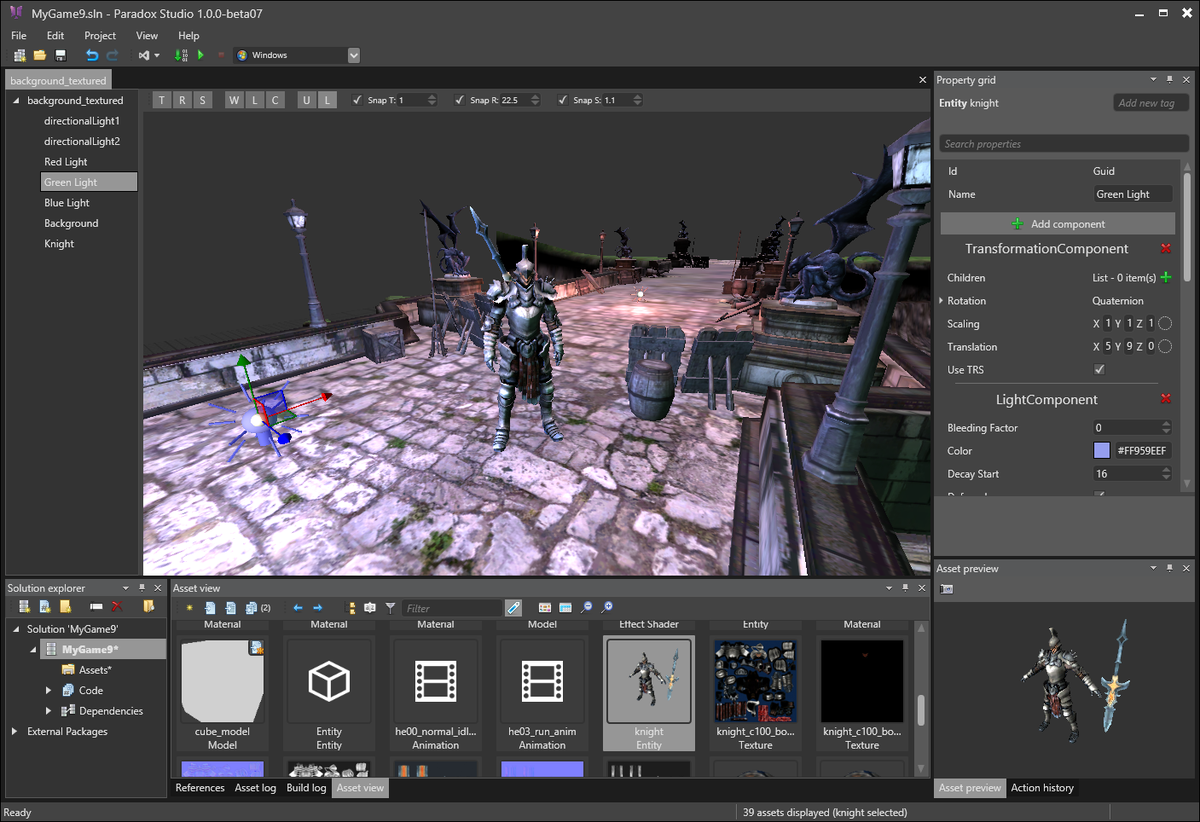Expand the Dependencies tree node
This screenshot has width=1200, height=822.
tap(48, 711)
